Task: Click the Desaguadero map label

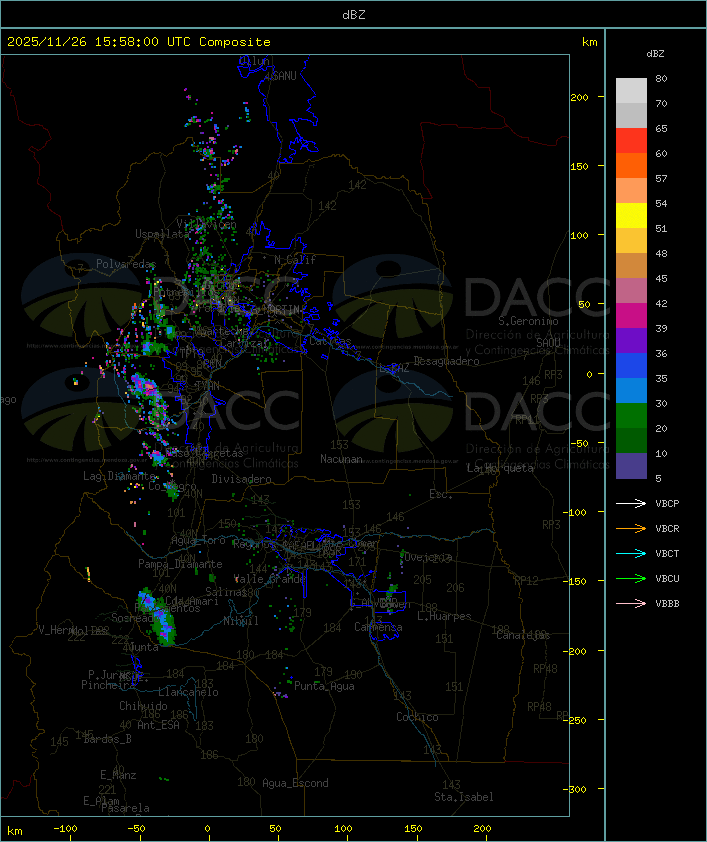Action: click(x=446, y=361)
